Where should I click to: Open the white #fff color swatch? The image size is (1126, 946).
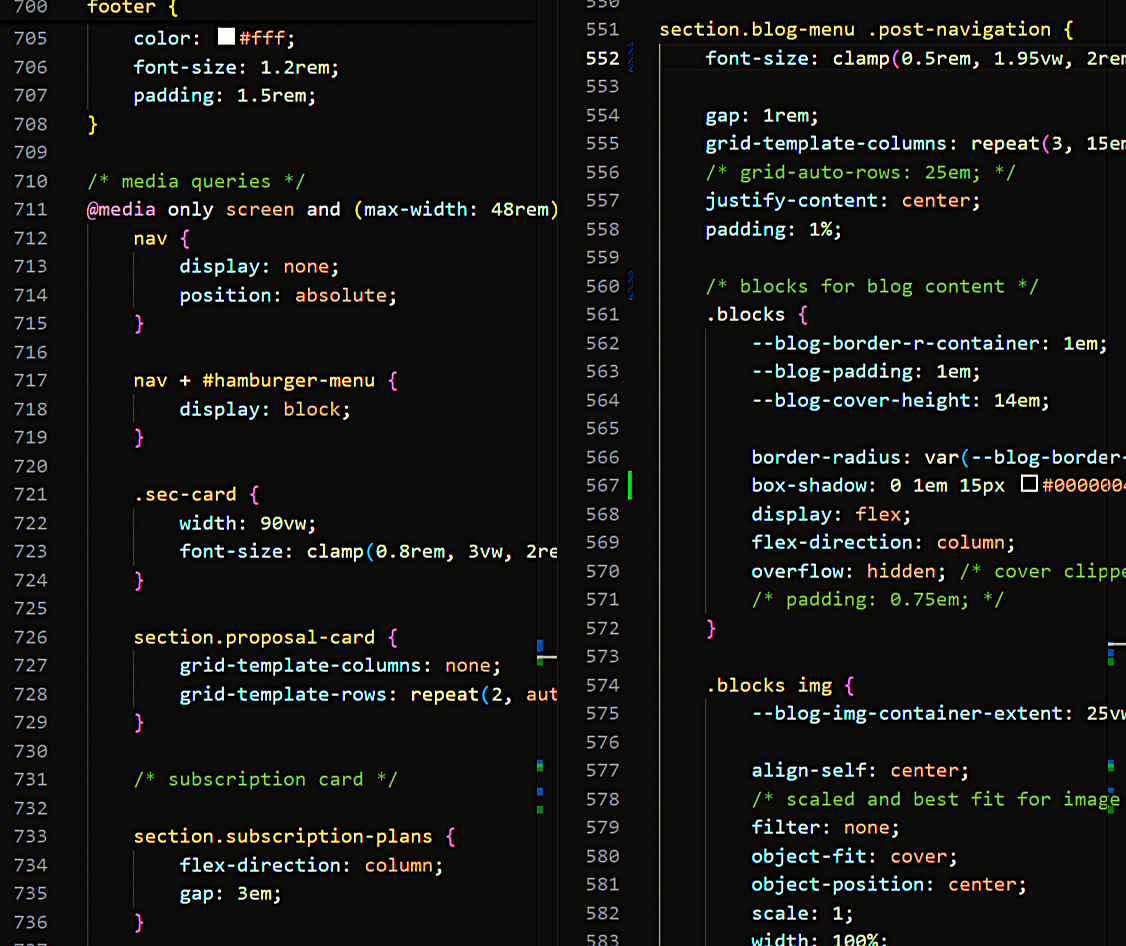pos(226,37)
